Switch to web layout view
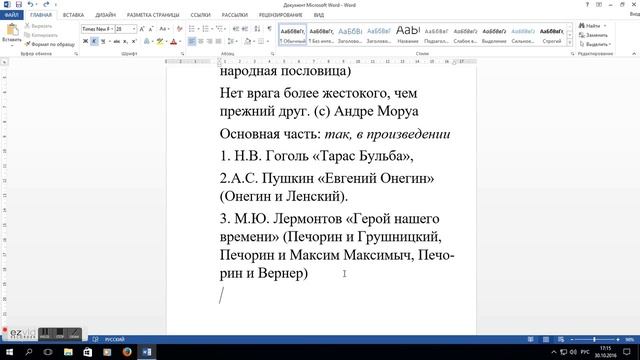 pos(561,339)
